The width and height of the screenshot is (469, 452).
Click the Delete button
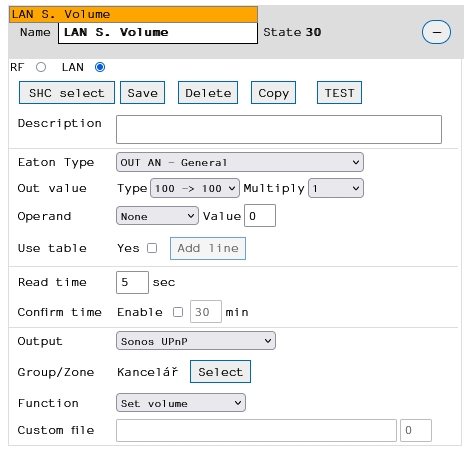point(208,93)
